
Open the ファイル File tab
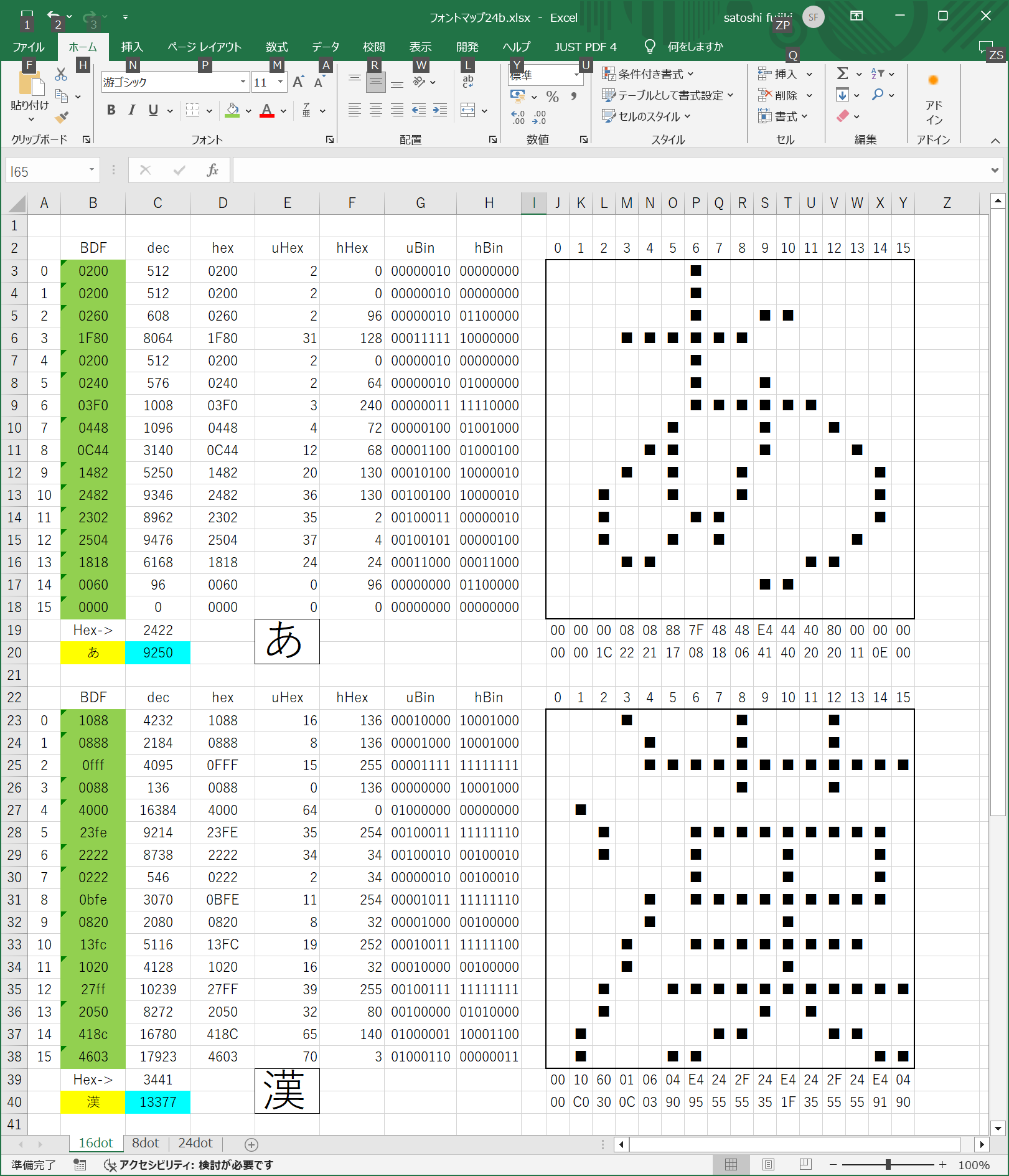[29, 47]
